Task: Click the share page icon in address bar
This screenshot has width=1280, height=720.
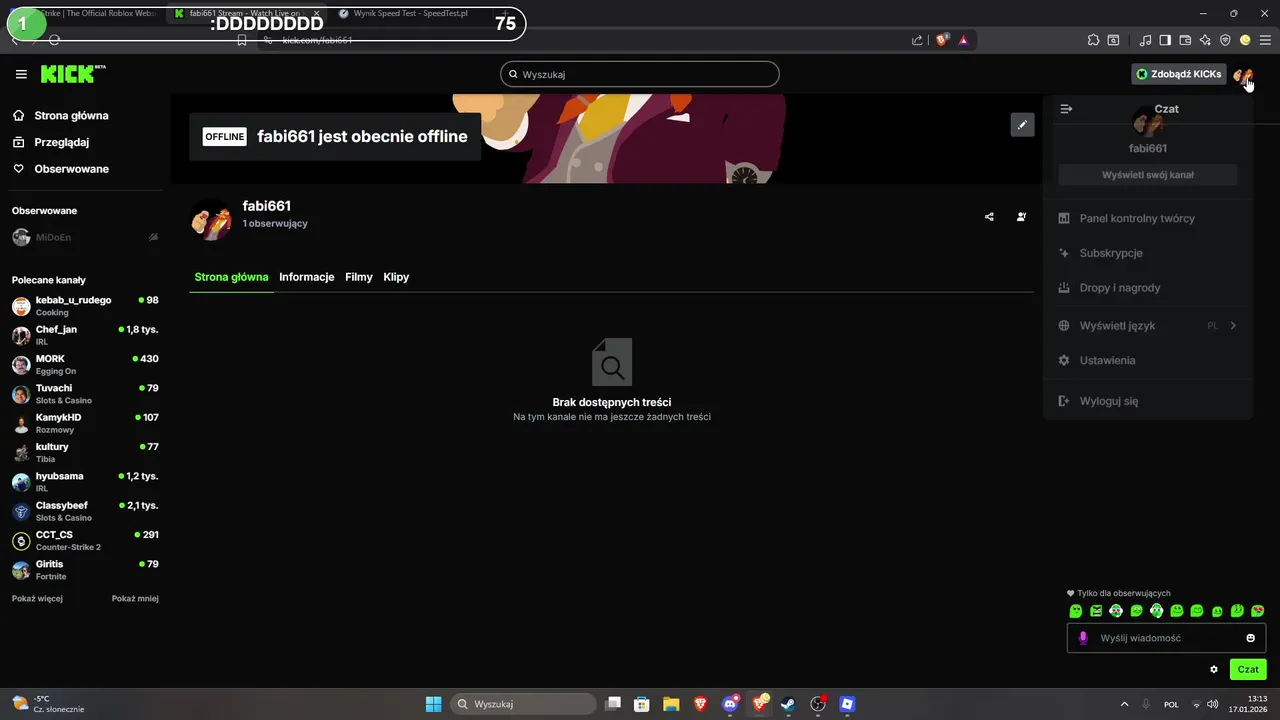Action: coord(917,40)
